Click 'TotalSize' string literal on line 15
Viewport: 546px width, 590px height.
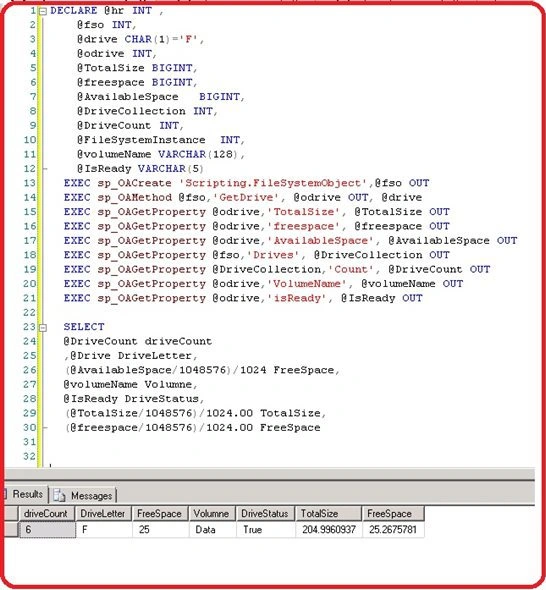304,212
